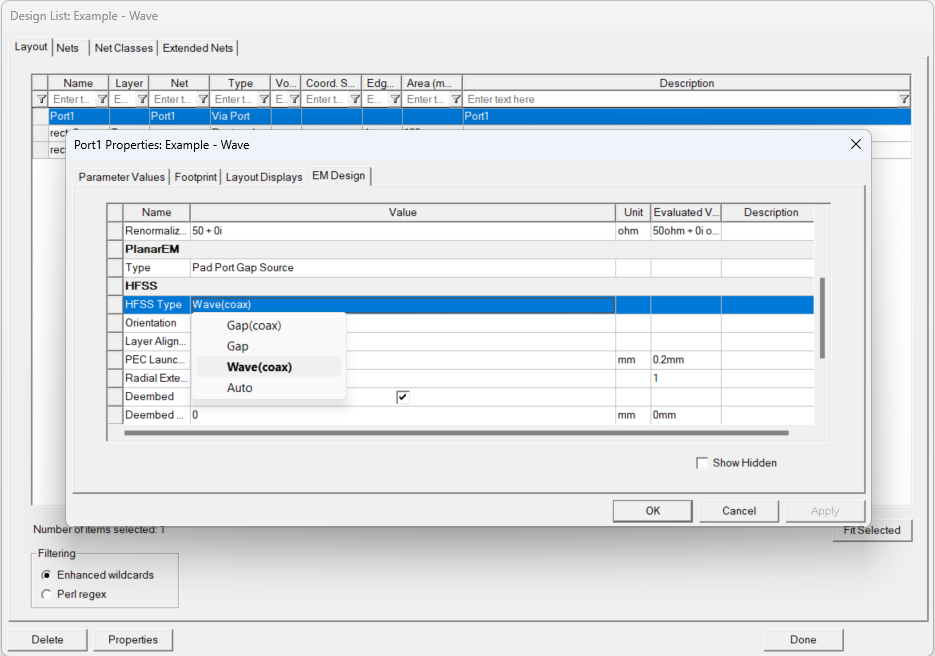Select the EM Design tab

(x=339, y=176)
